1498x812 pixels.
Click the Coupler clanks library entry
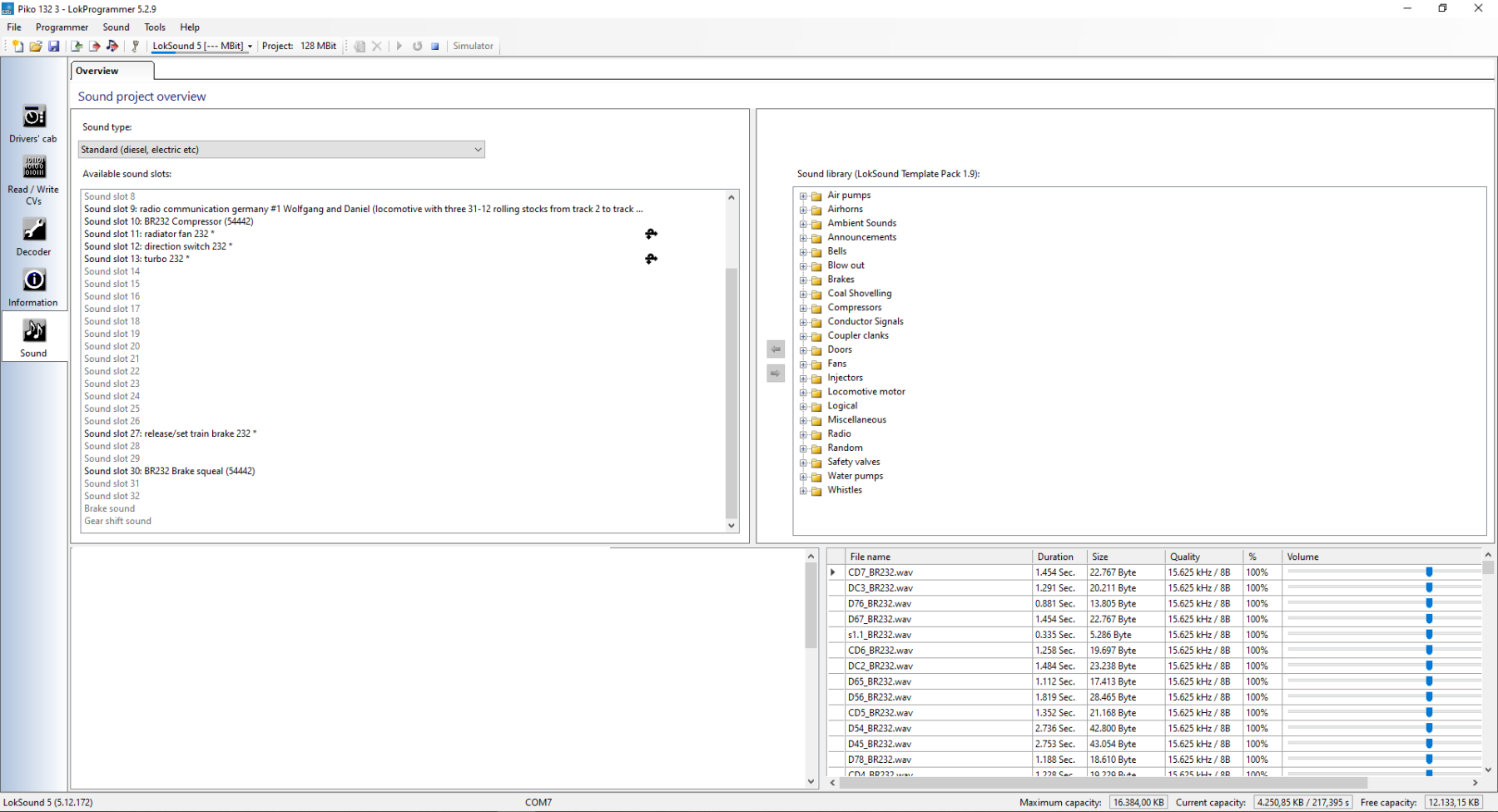pyautogui.click(x=858, y=336)
